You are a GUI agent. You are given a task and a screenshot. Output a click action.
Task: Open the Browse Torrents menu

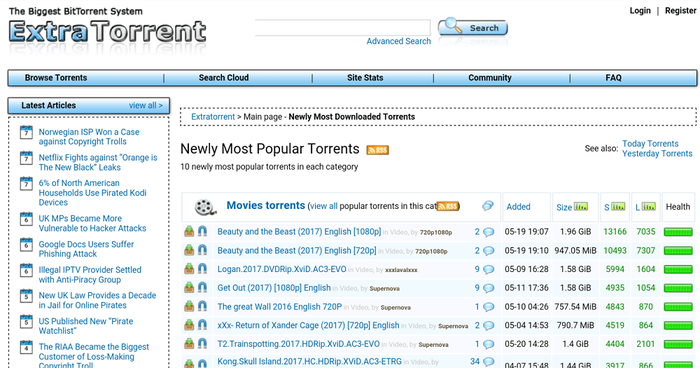click(x=56, y=78)
